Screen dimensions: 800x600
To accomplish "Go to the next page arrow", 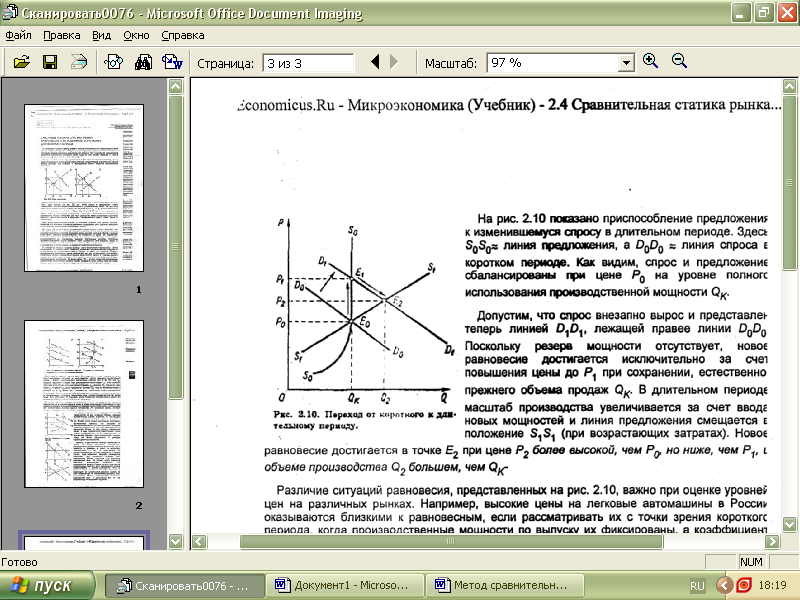I will pos(394,62).
